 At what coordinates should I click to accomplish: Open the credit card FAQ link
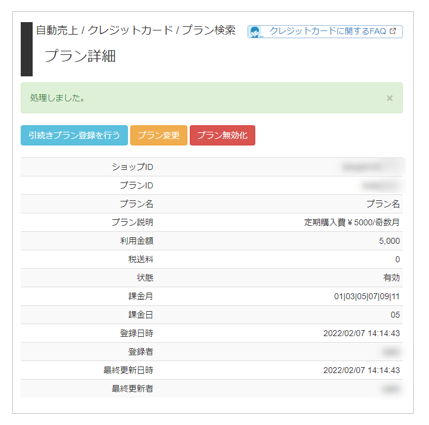[x=325, y=31]
